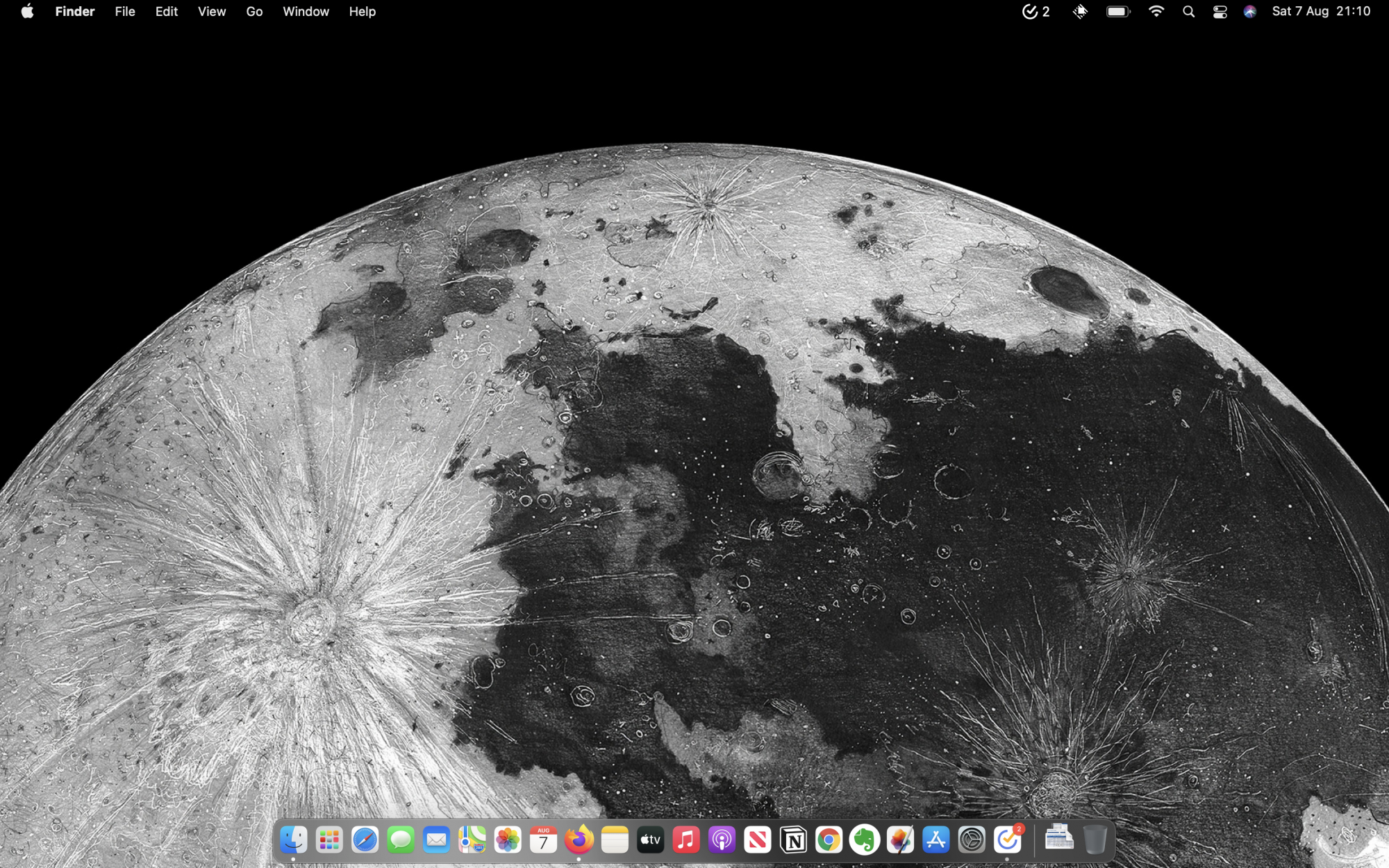The width and height of the screenshot is (1389, 868).
Task: Open the Apple menu
Action: (x=27, y=12)
